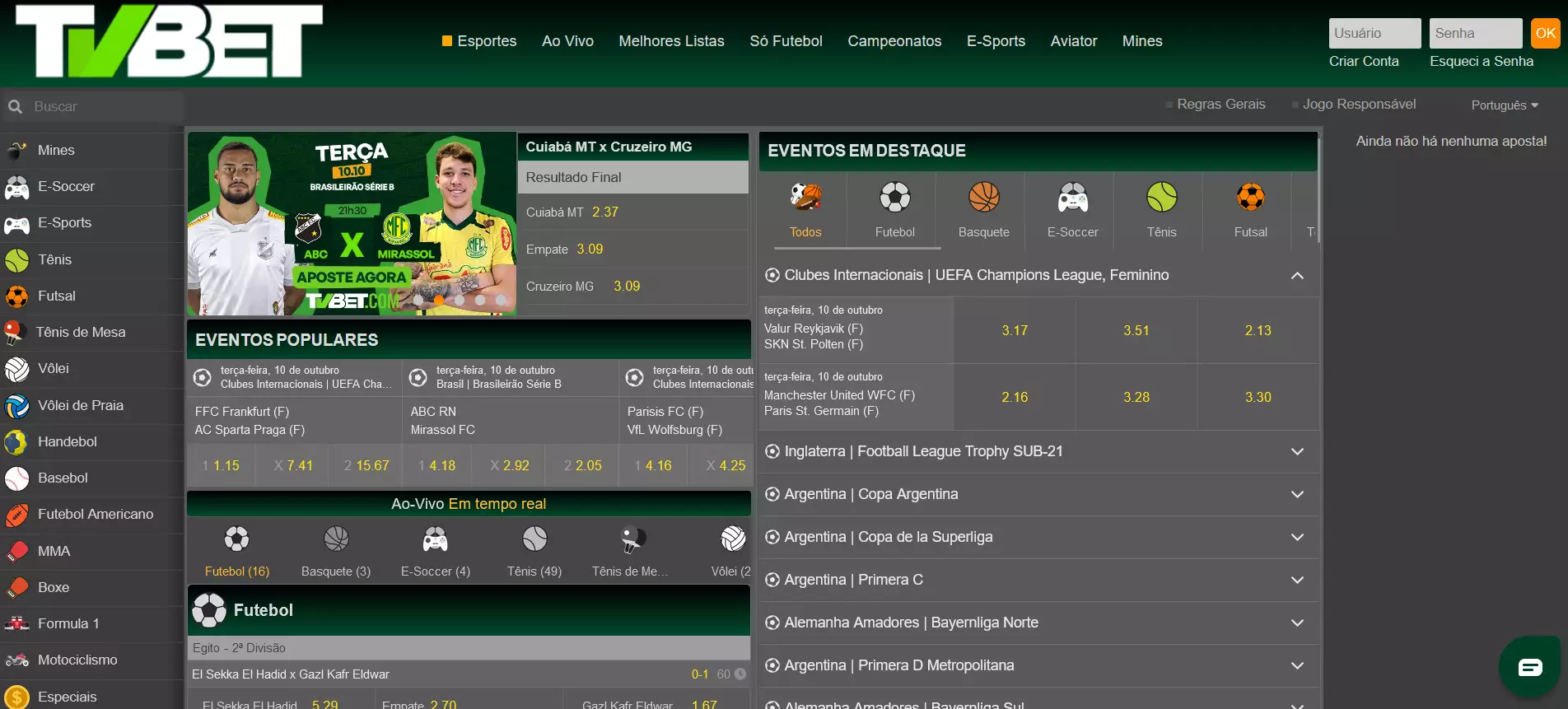Select Basebol icon in sidebar
The image size is (1568, 709).
tap(16, 478)
